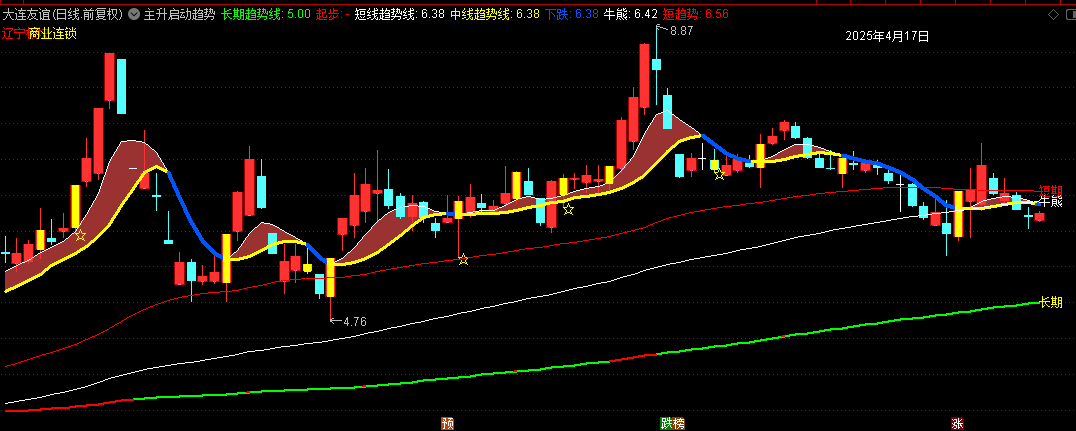Click the 起步: - legend entry
Viewport: 1076px width, 431px height.
[x=333, y=14]
